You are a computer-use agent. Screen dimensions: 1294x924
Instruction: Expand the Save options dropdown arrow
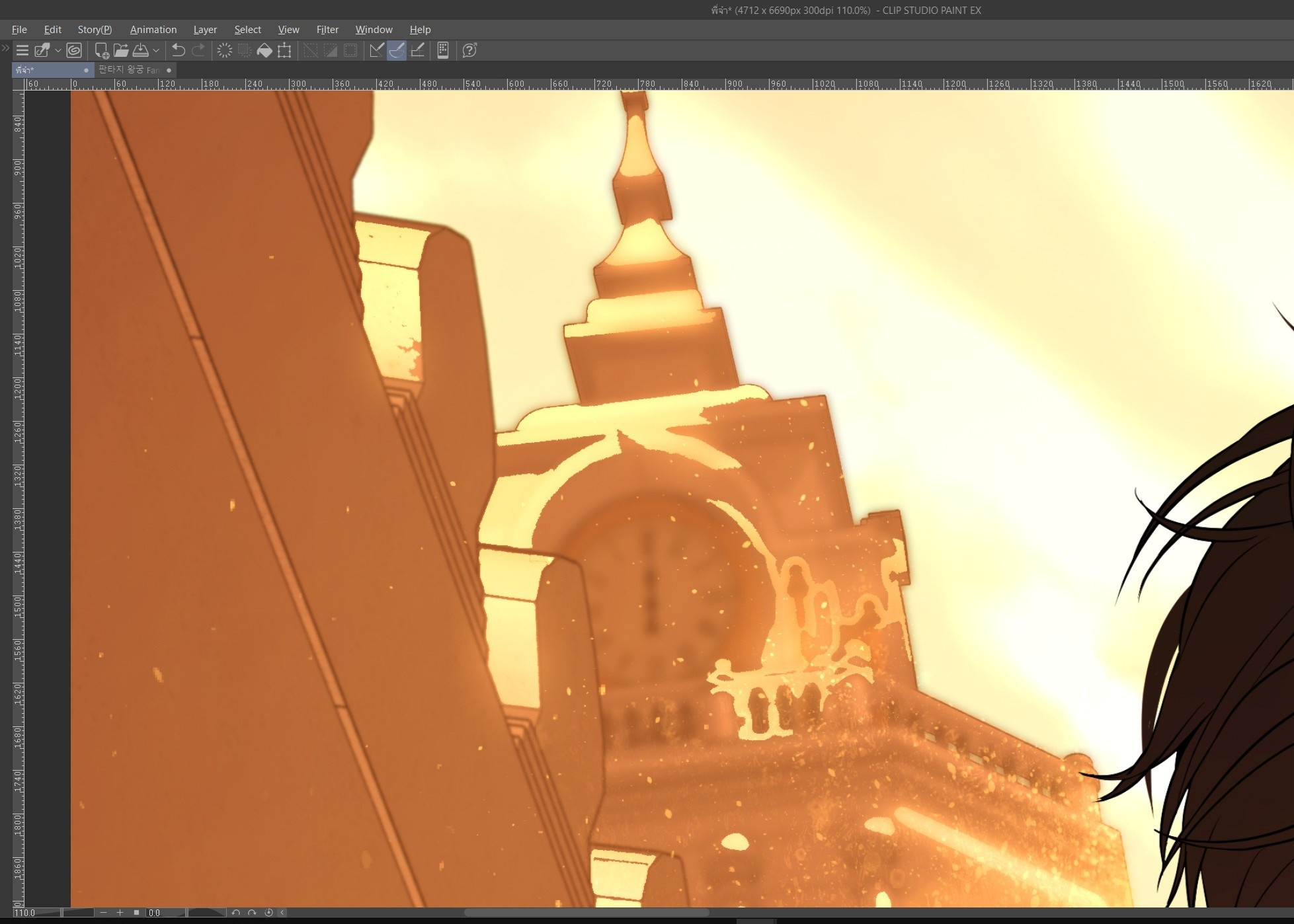[156, 50]
